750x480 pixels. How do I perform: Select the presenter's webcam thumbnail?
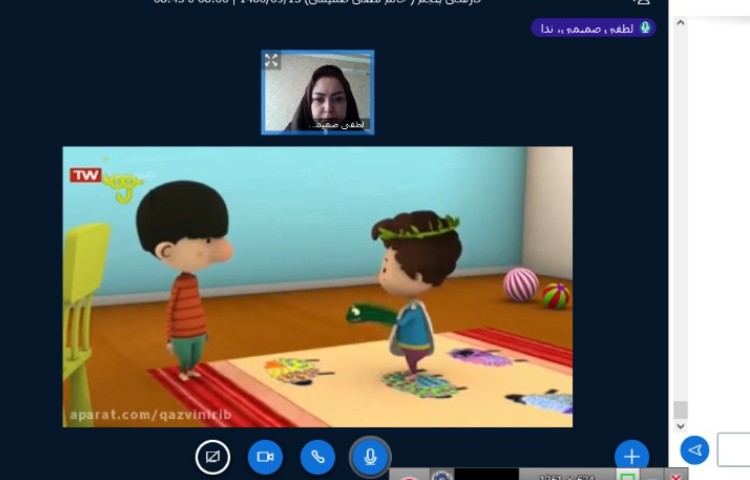coord(318,90)
